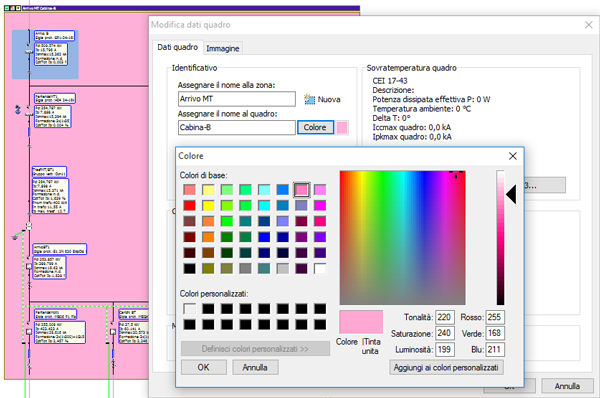Choose the bright green swatch in third row
This screenshot has width=600, height=398.
[x=227, y=221]
